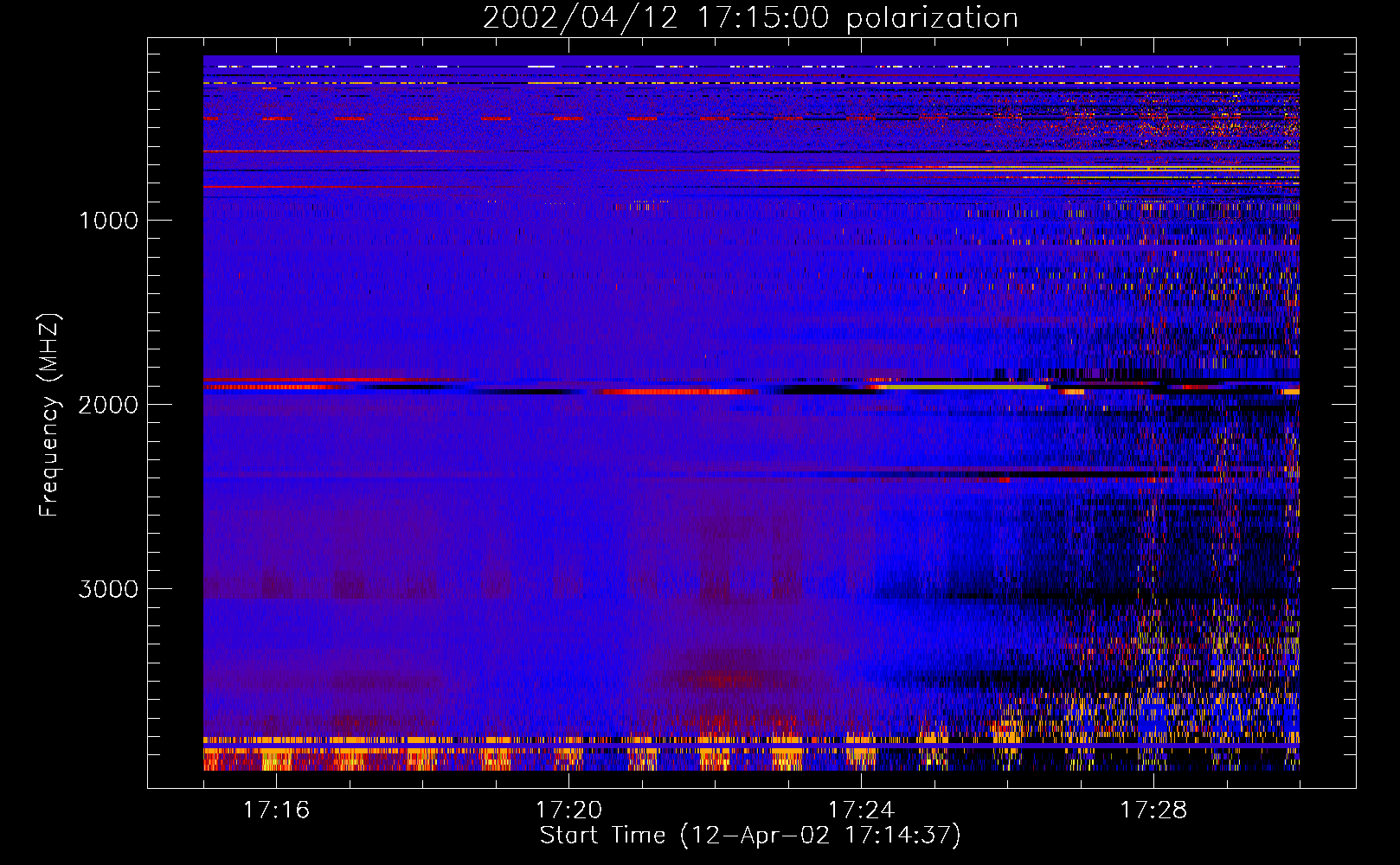Viewport: 1400px width, 865px height.
Task: Click the '17:28' time tick label
Action: click(x=1153, y=811)
